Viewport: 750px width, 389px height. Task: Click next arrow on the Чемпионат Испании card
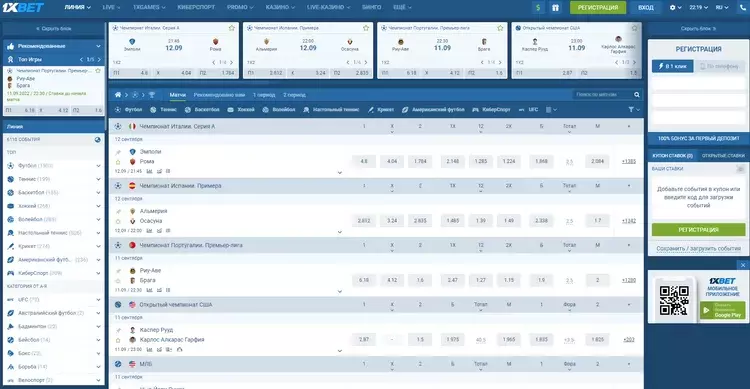pos(366,62)
